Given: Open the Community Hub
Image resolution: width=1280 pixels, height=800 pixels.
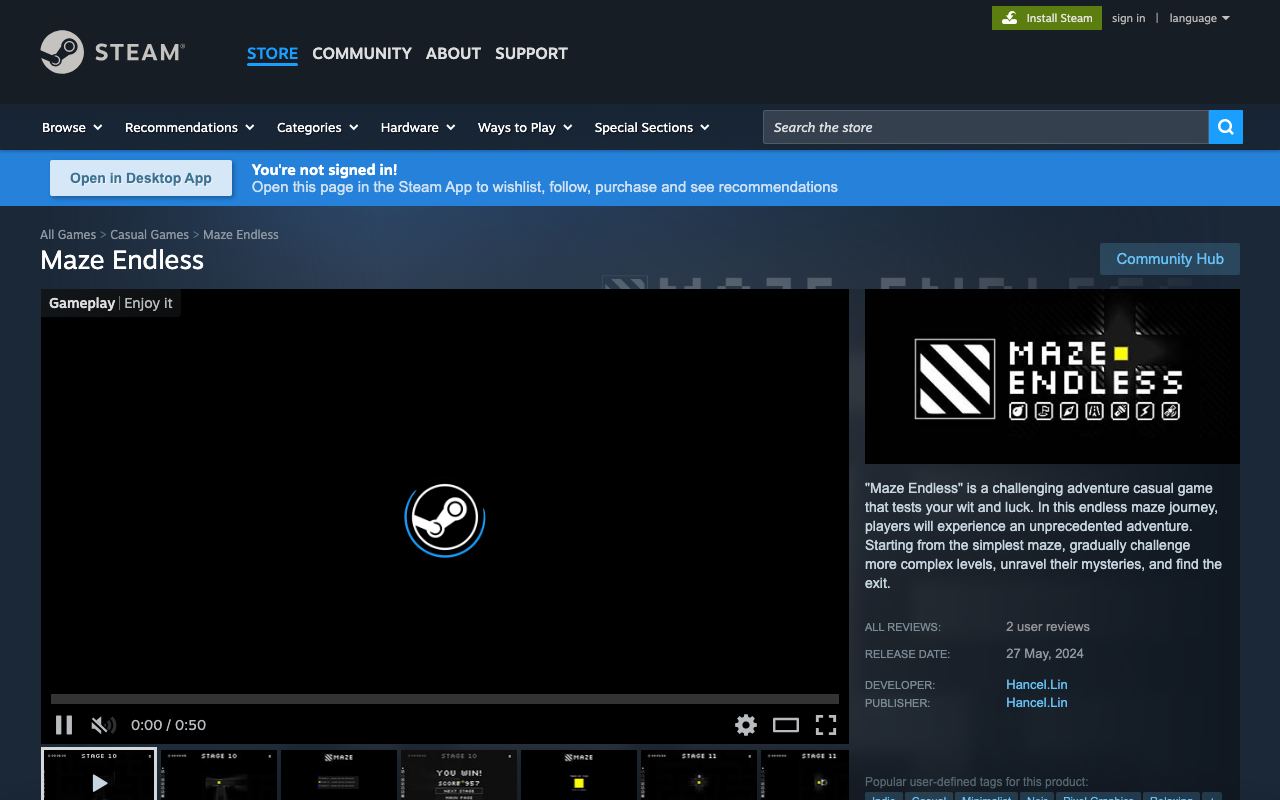Looking at the screenshot, I should pyautogui.click(x=1170, y=259).
